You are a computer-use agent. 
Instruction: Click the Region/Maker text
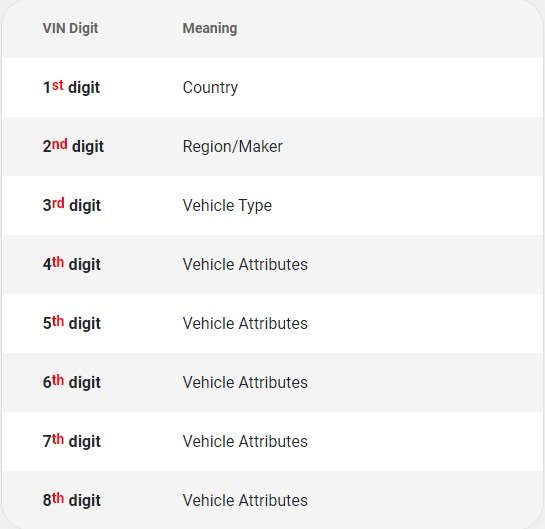click(x=233, y=146)
